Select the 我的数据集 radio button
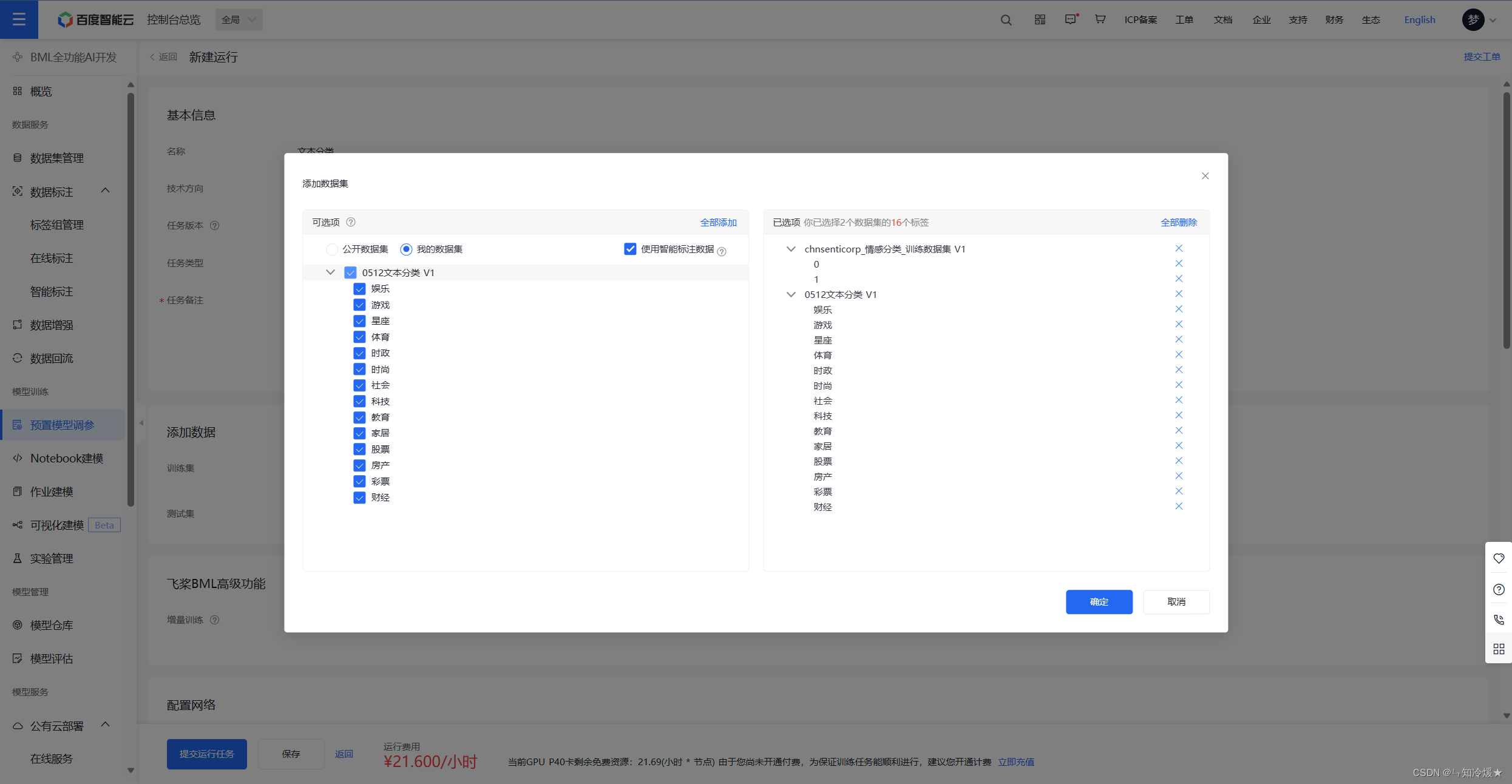The width and height of the screenshot is (1512, 784). coord(406,249)
